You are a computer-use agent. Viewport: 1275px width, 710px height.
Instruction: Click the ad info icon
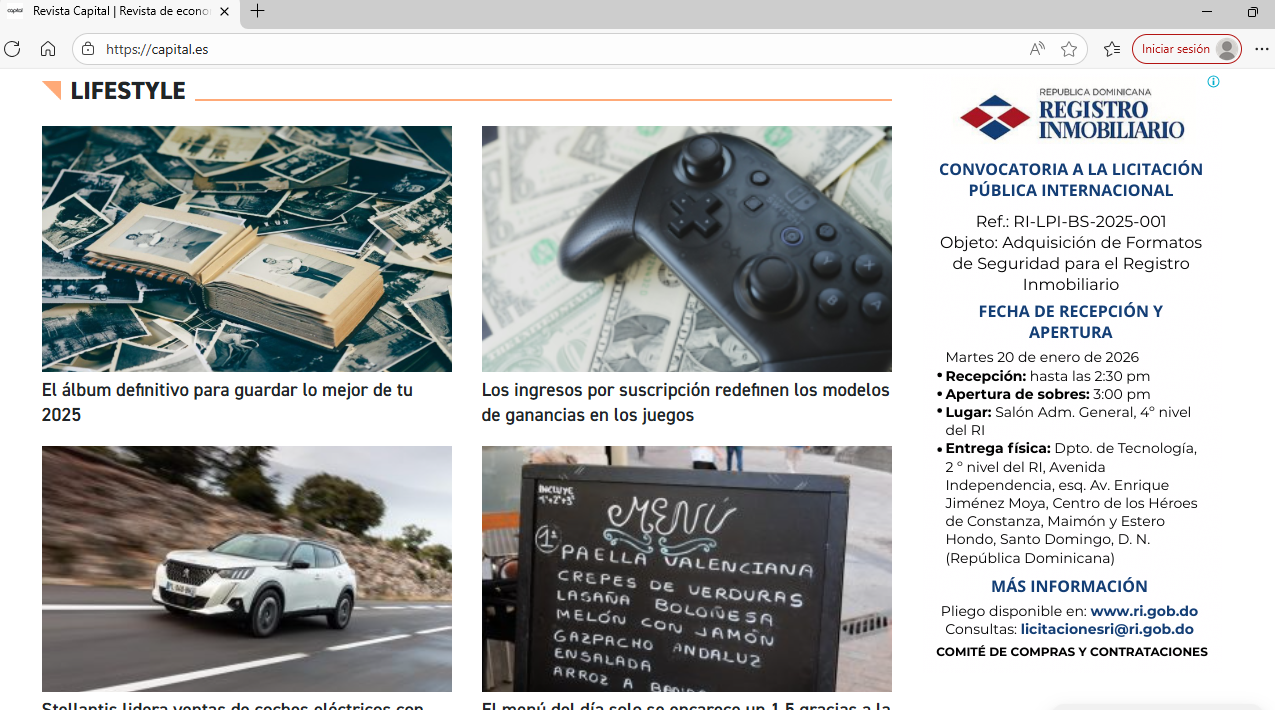1213,82
